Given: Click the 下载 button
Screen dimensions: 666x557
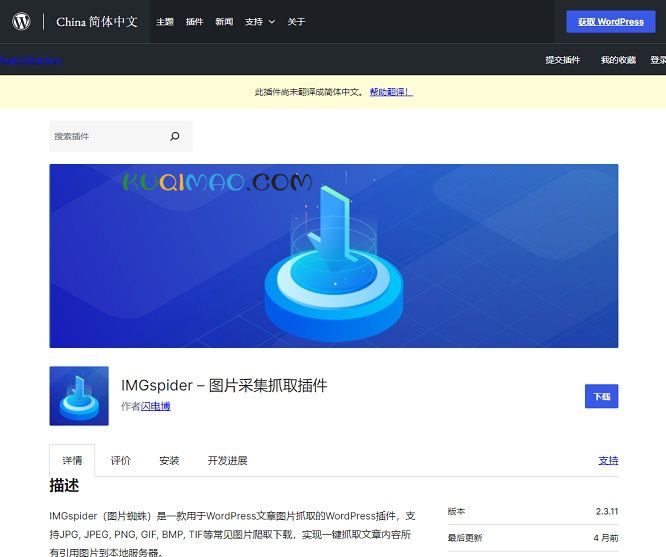Looking at the screenshot, I should point(601,396).
